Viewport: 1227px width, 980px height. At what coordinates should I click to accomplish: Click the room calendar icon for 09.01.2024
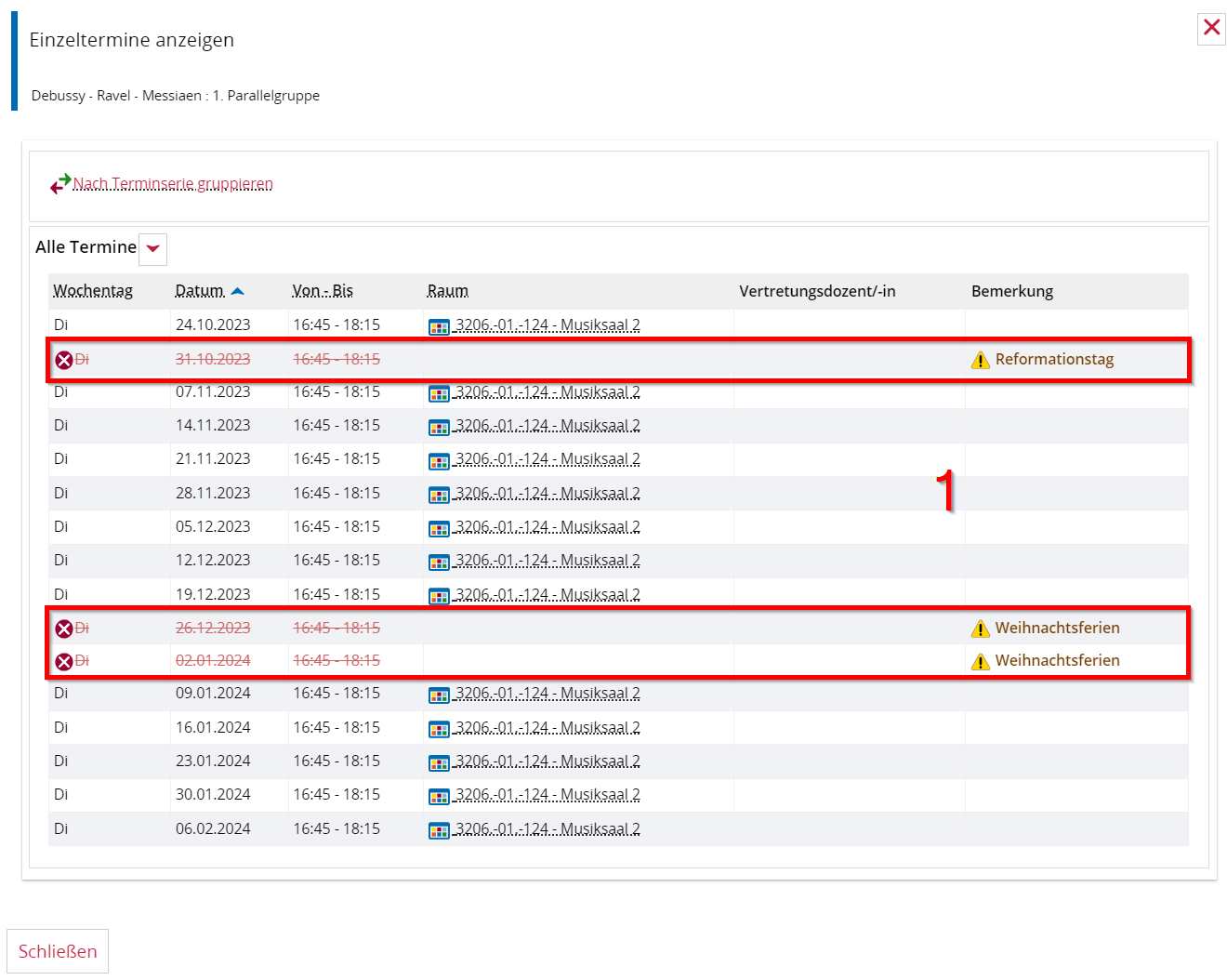coord(439,695)
